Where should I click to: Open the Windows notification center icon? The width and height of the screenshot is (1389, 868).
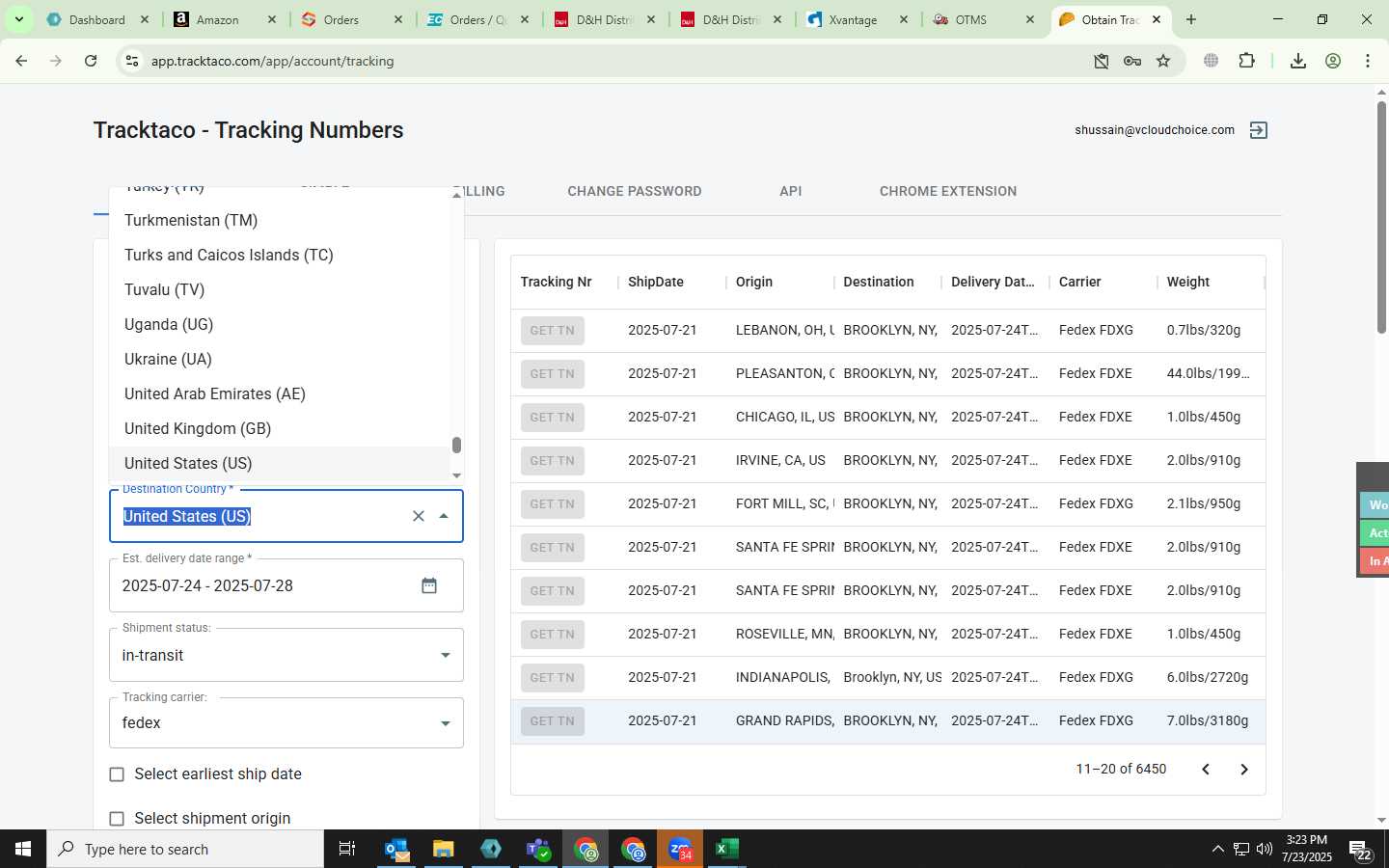point(1361,850)
